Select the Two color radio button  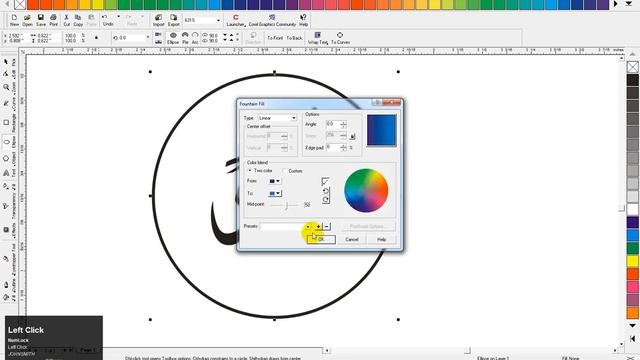coord(250,171)
